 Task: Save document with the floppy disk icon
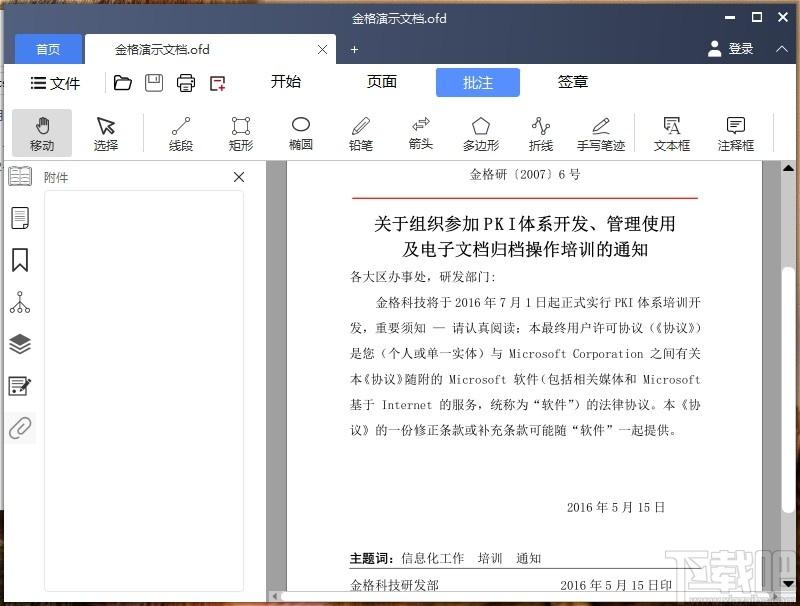(154, 82)
